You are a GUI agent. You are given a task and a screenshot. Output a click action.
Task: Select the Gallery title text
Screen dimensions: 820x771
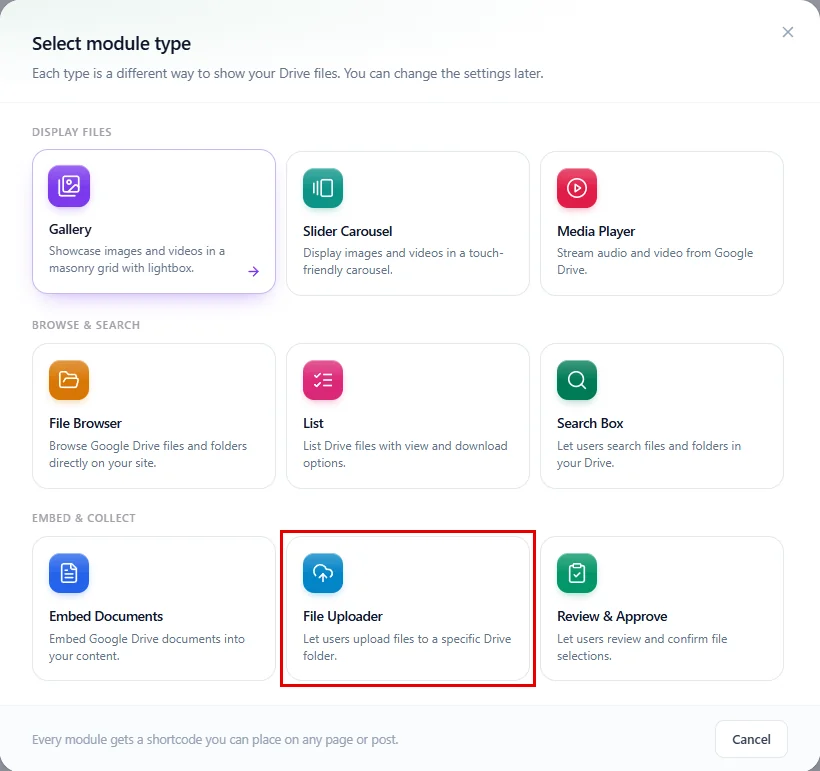[70, 230]
